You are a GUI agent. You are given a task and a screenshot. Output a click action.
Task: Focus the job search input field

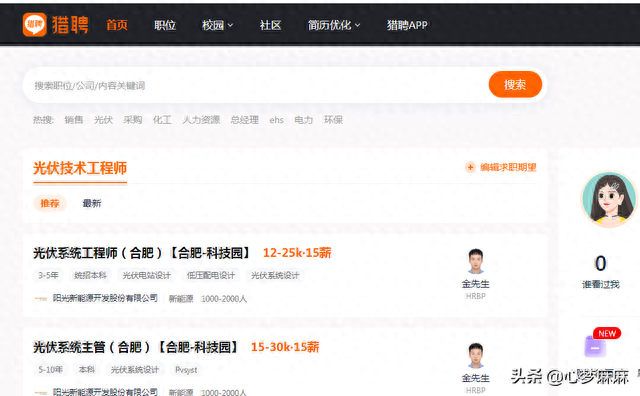(x=259, y=85)
